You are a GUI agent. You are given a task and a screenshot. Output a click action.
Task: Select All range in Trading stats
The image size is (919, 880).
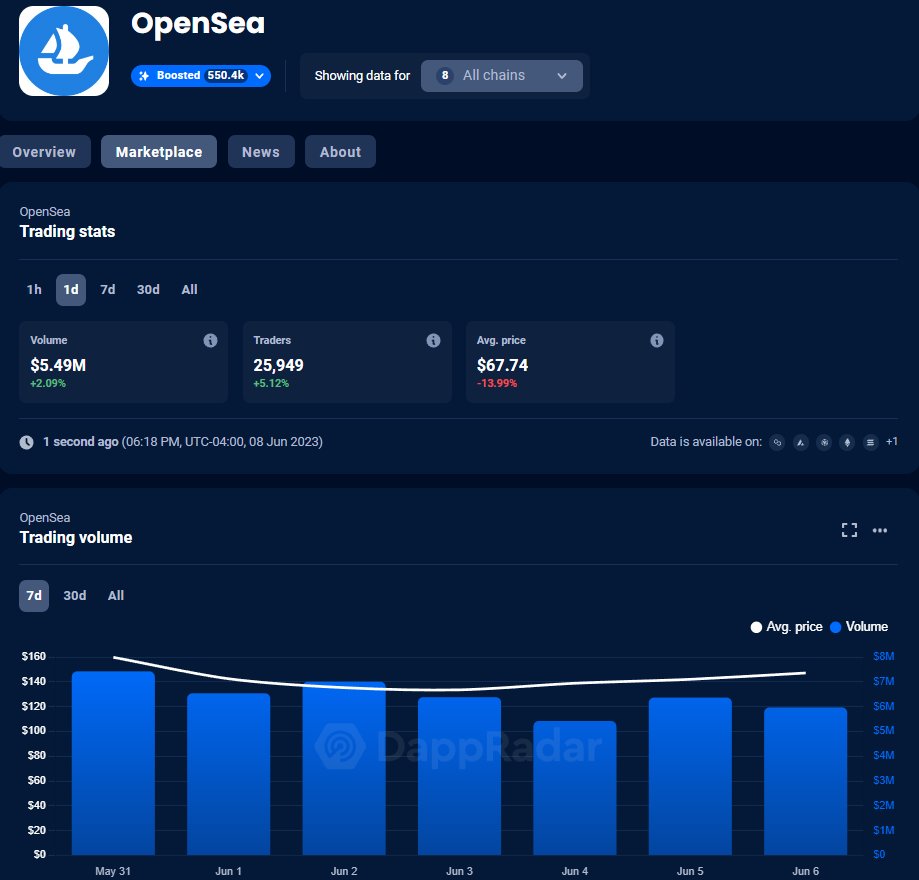tap(189, 290)
